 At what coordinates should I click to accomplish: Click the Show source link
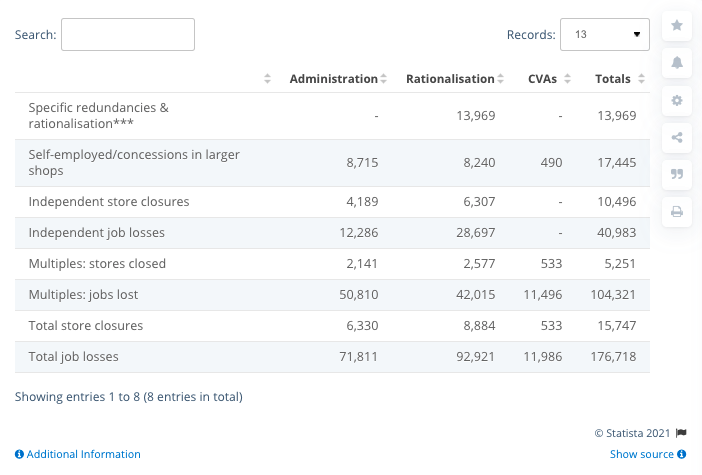[642, 454]
